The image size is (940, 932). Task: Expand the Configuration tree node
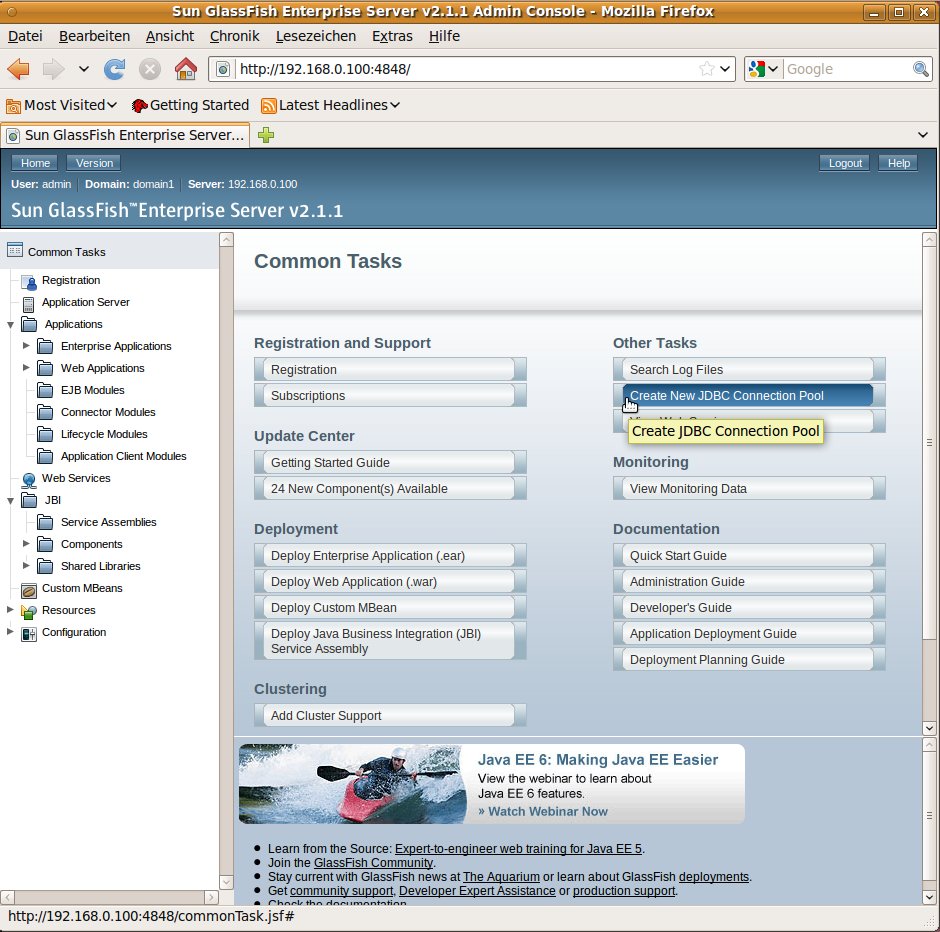10,632
